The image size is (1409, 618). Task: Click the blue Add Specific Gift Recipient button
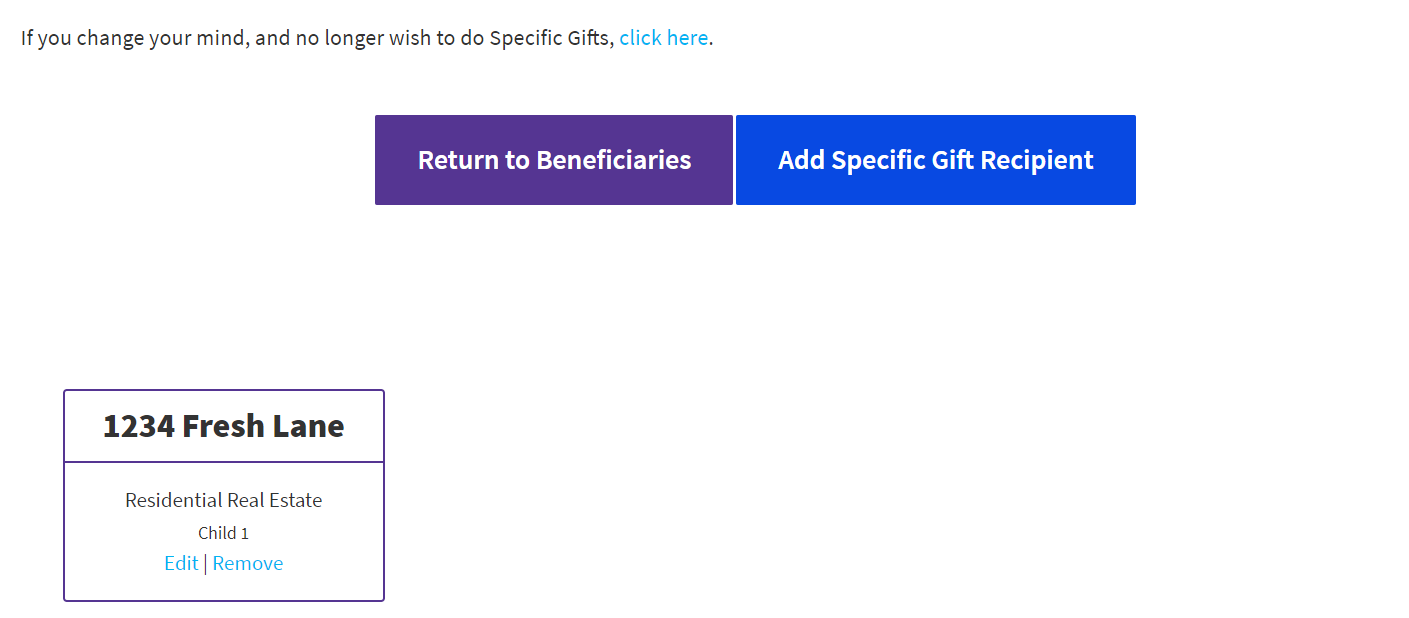[935, 160]
